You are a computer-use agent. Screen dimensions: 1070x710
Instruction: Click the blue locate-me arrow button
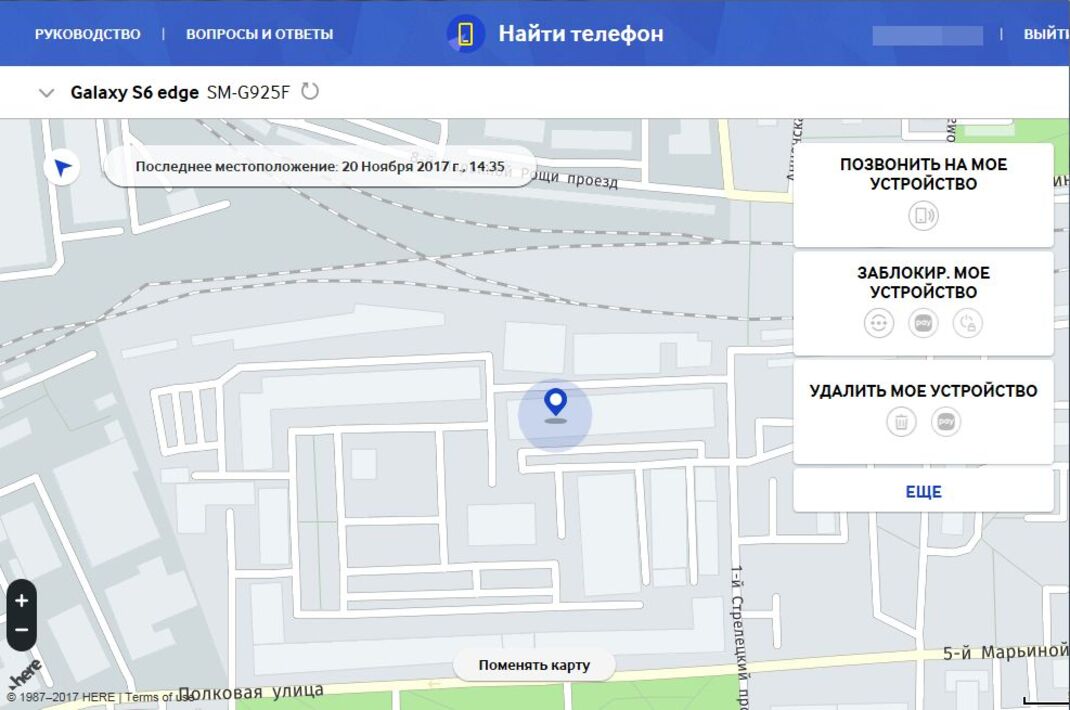62,167
